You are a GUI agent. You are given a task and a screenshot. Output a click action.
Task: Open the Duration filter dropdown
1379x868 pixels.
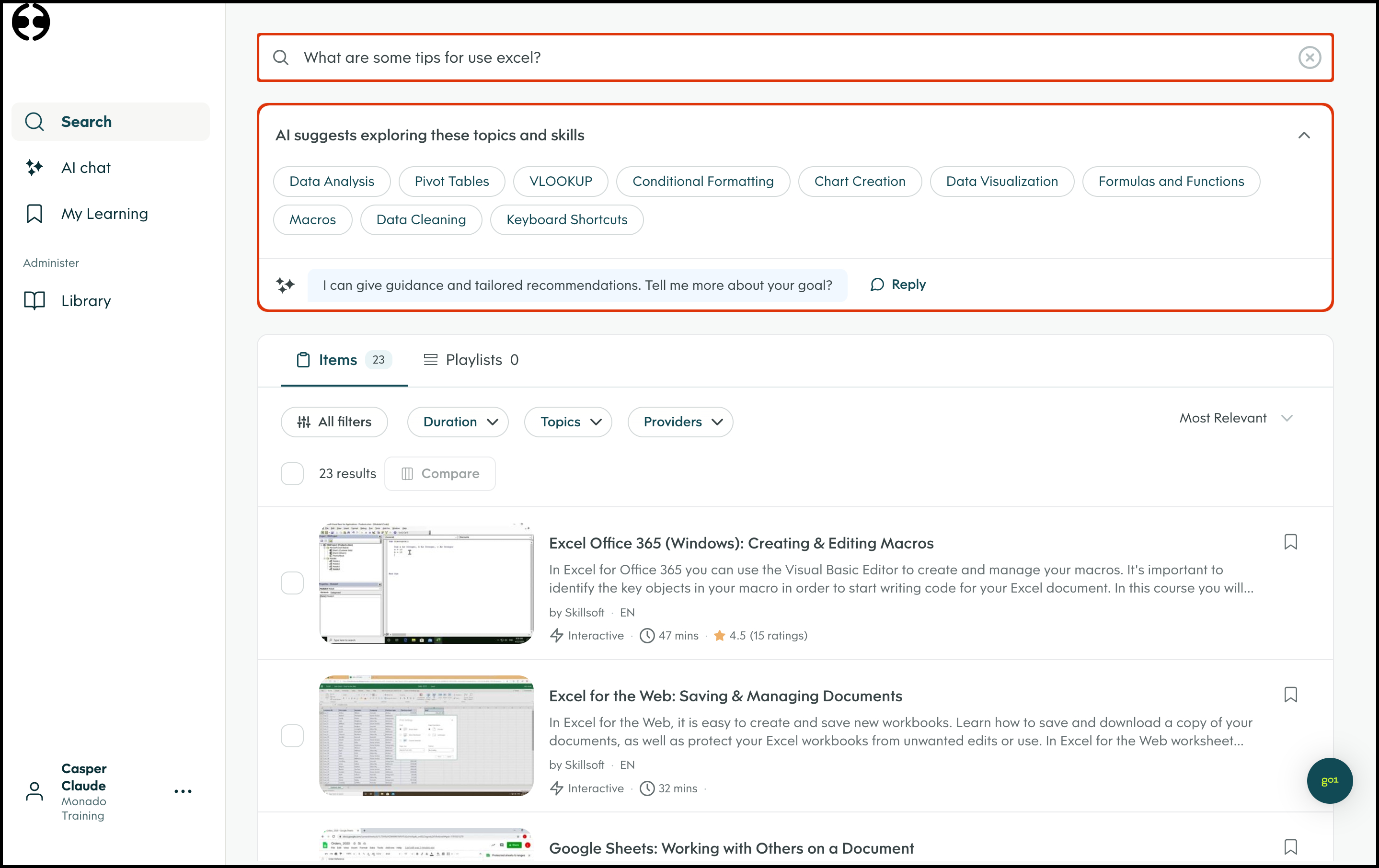[x=458, y=422]
